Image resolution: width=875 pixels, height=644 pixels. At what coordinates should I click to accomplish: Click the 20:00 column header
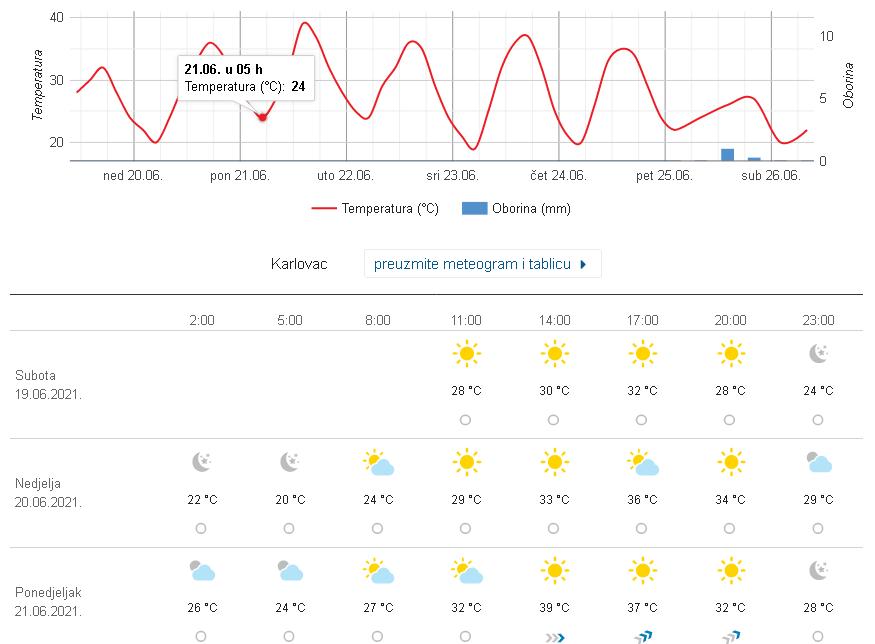[730, 320]
